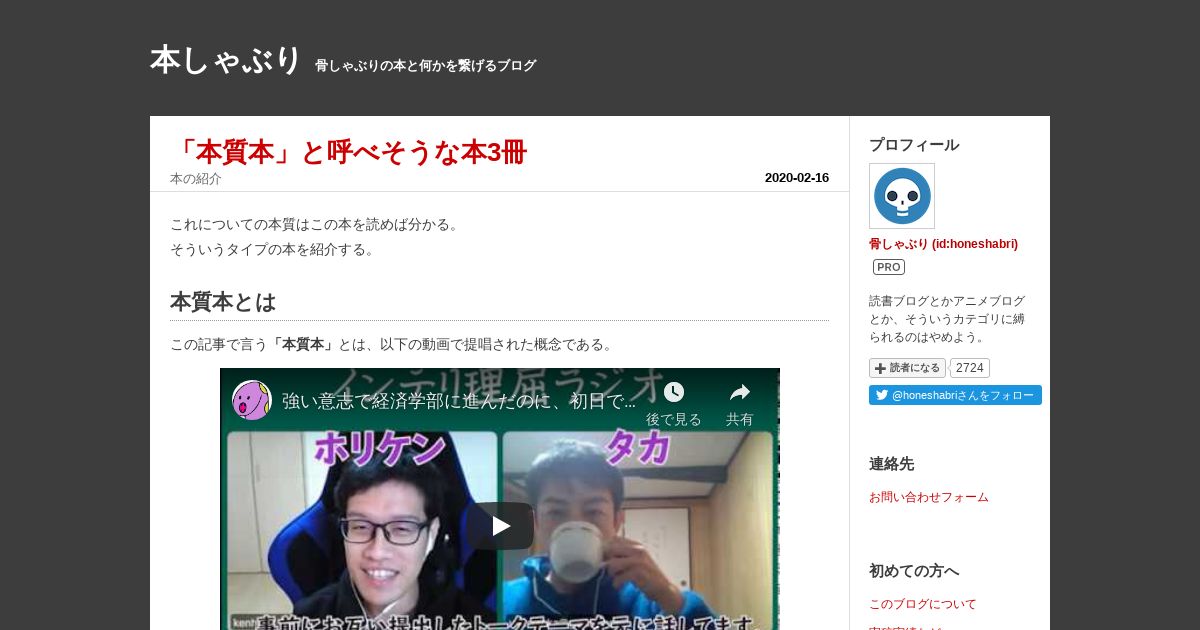Click the 初めての方へ sidebar heading
This screenshot has height=630, width=1200.
pyautogui.click(x=914, y=571)
